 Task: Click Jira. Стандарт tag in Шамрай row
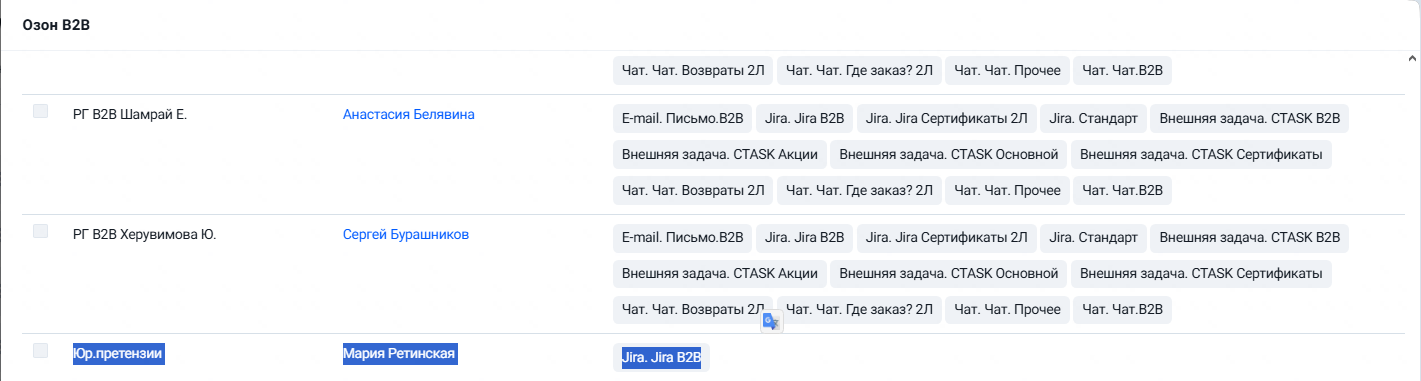coord(1093,118)
